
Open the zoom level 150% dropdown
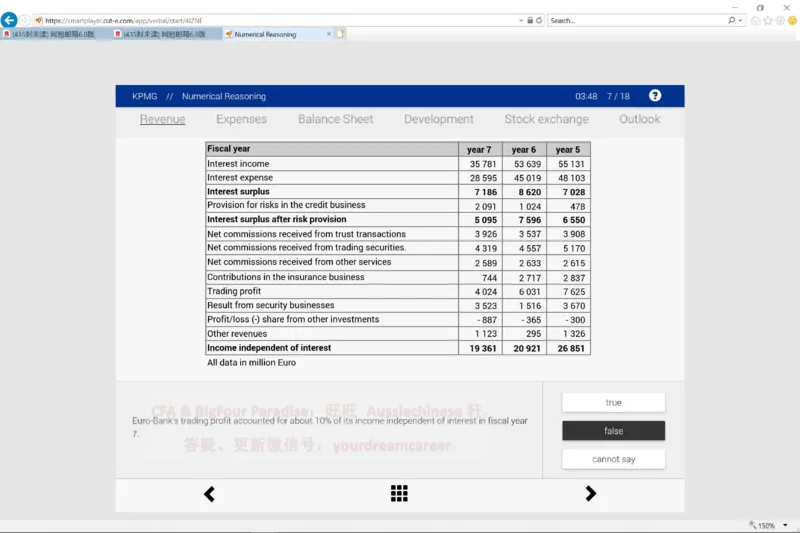pos(786,525)
